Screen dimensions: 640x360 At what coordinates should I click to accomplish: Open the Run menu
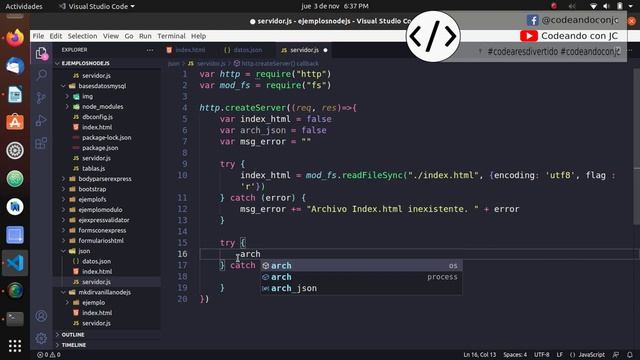click(145, 36)
